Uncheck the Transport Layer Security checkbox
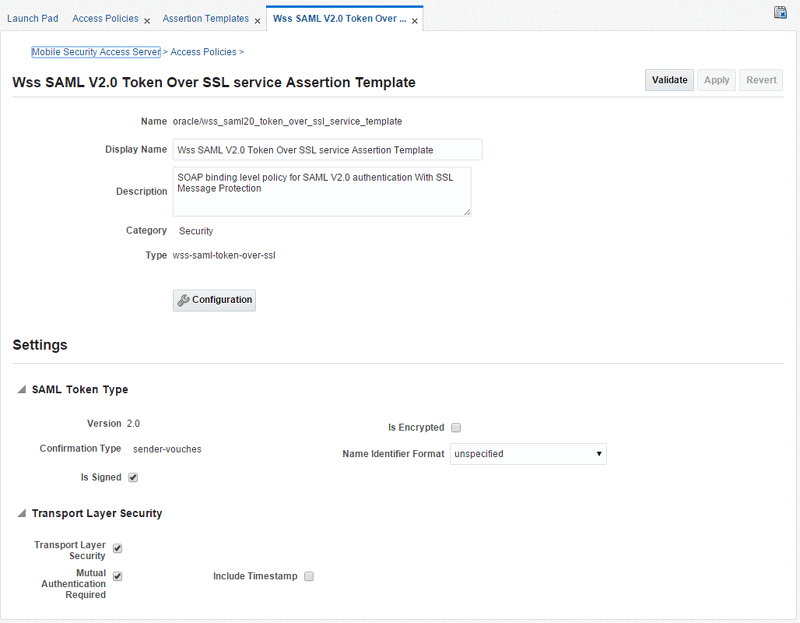Screen dimensions: 800x623 point(117,549)
